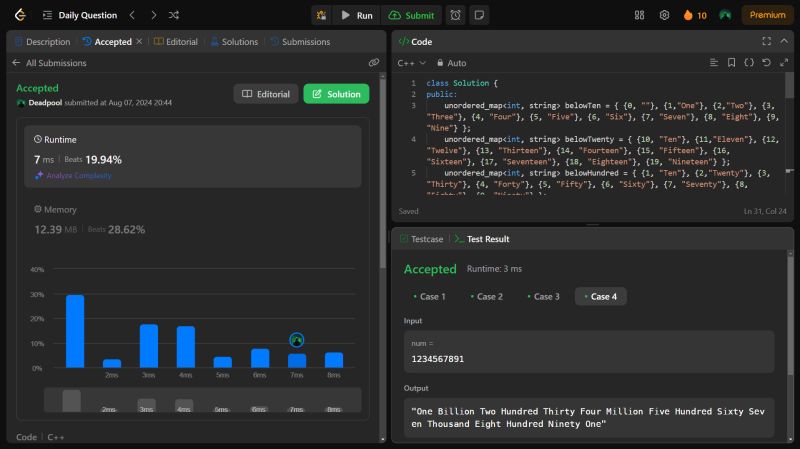Collapse the Code panel with chevron
Viewport: 800px width, 449px height.
click(783, 41)
